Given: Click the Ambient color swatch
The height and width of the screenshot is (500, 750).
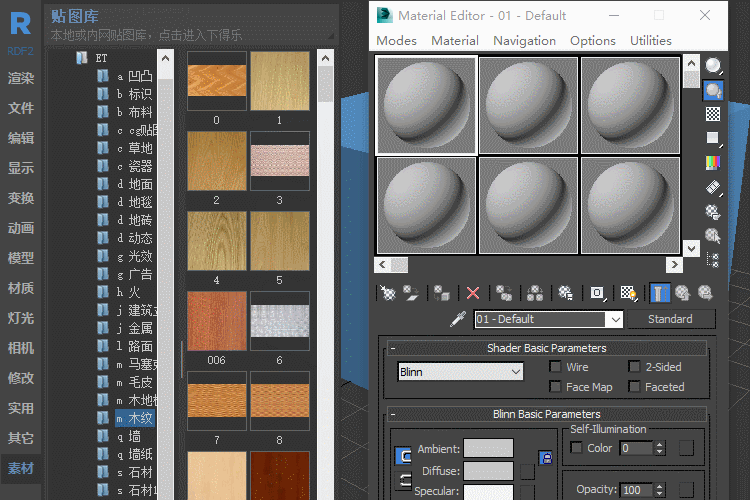Looking at the screenshot, I should [x=487, y=448].
